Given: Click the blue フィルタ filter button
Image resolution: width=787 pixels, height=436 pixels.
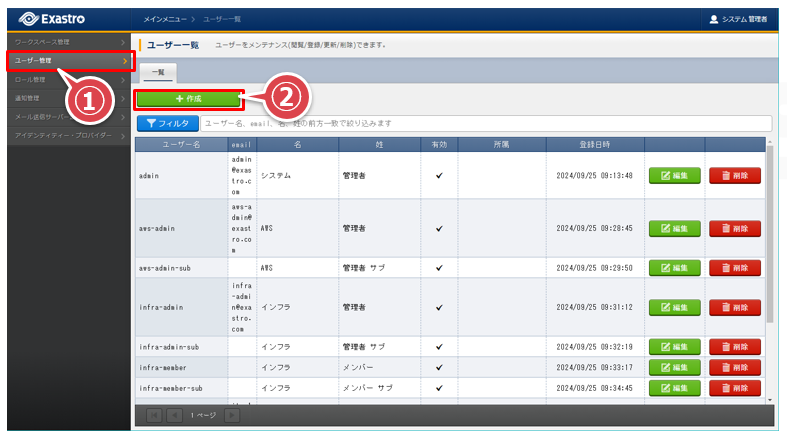Looking at the screenshot, I should [x=167, y=123].
